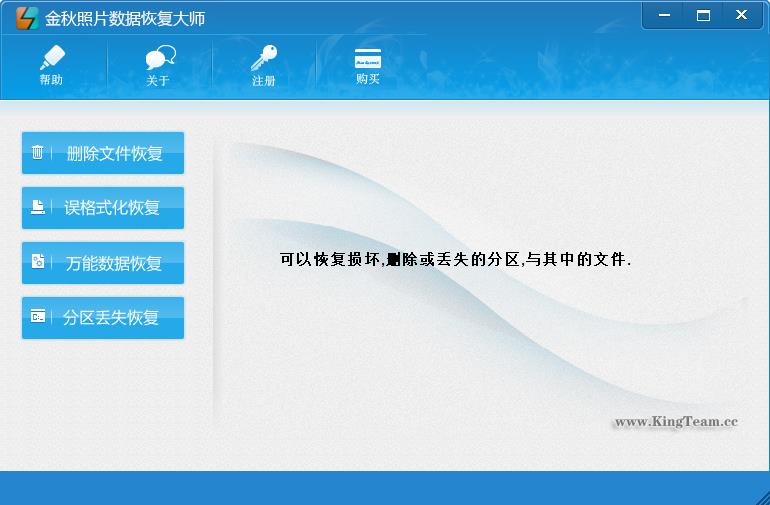Click the partition icon on 分区丢失恢复
The height and width of the screenshot is (505, 770).
click(38, 317)
